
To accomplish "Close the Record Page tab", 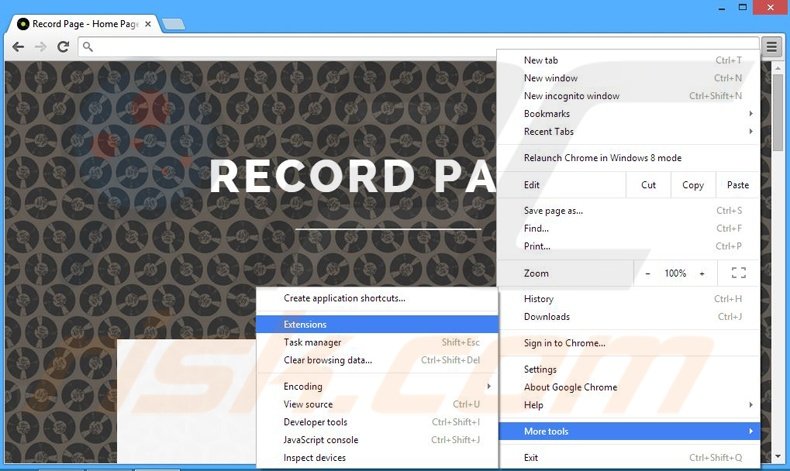I will pyautogui.click(x=148, y=24).
